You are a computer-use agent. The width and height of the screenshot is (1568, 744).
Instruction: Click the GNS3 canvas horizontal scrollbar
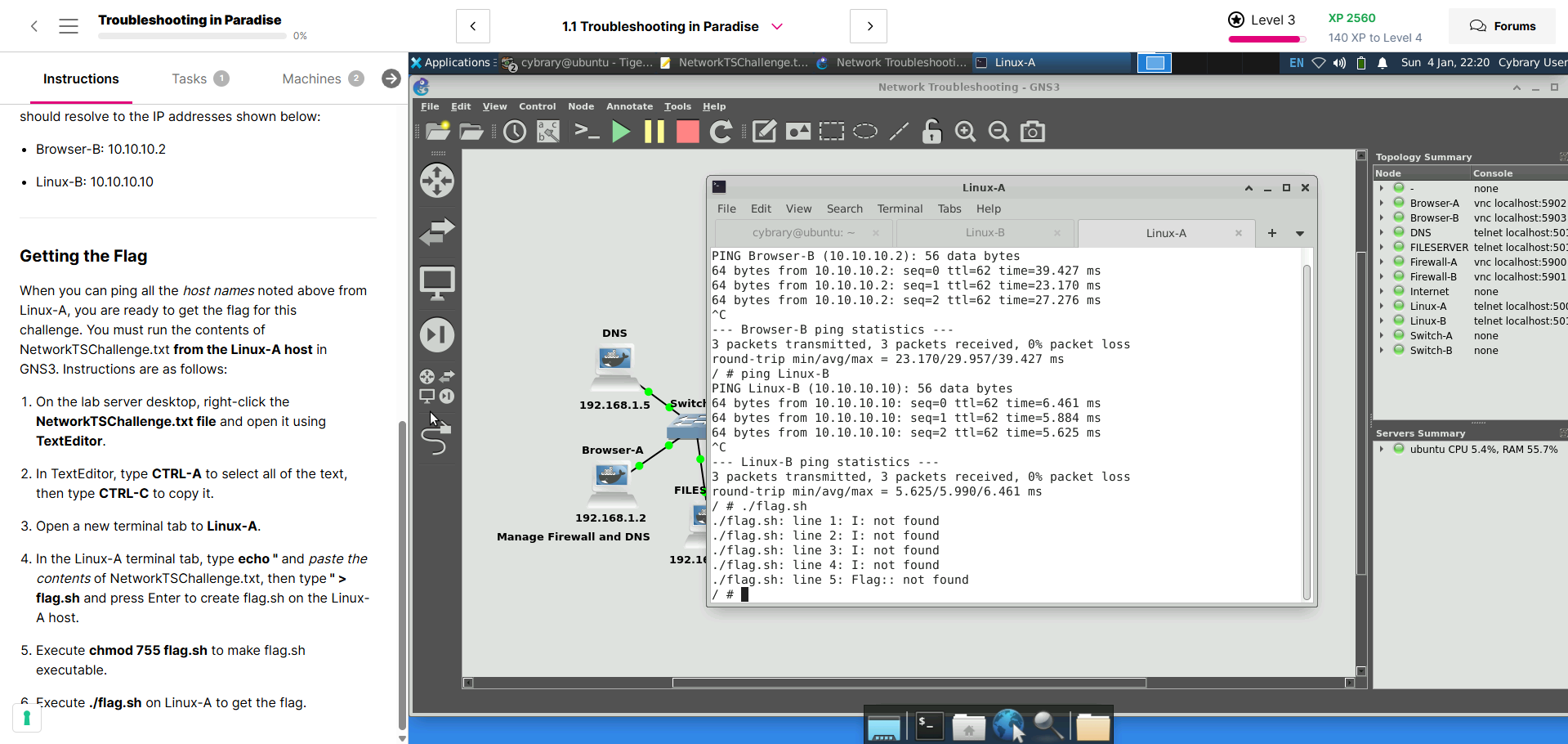(x=909, y=683)
